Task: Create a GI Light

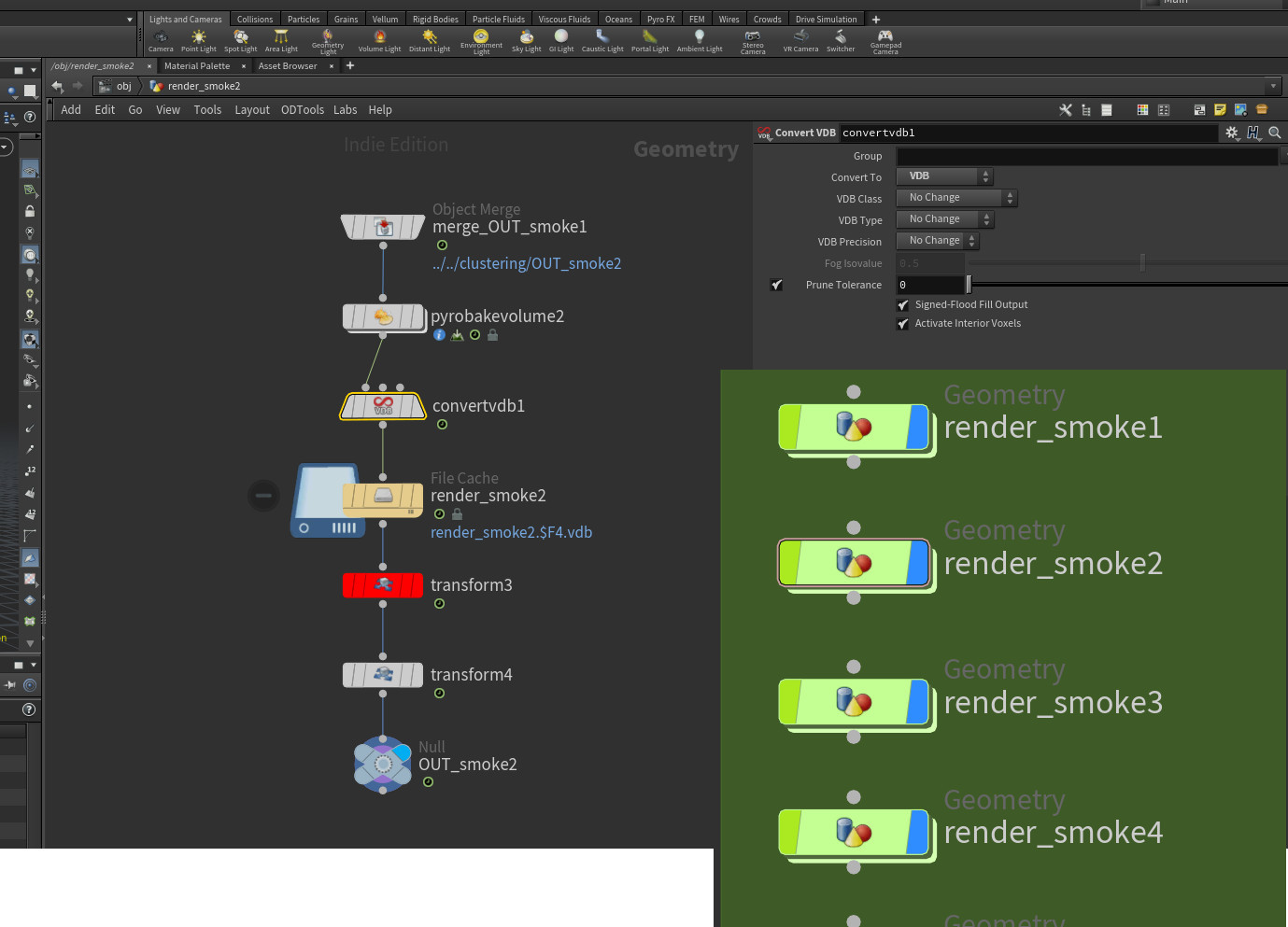Action: [x=561, y=40]
